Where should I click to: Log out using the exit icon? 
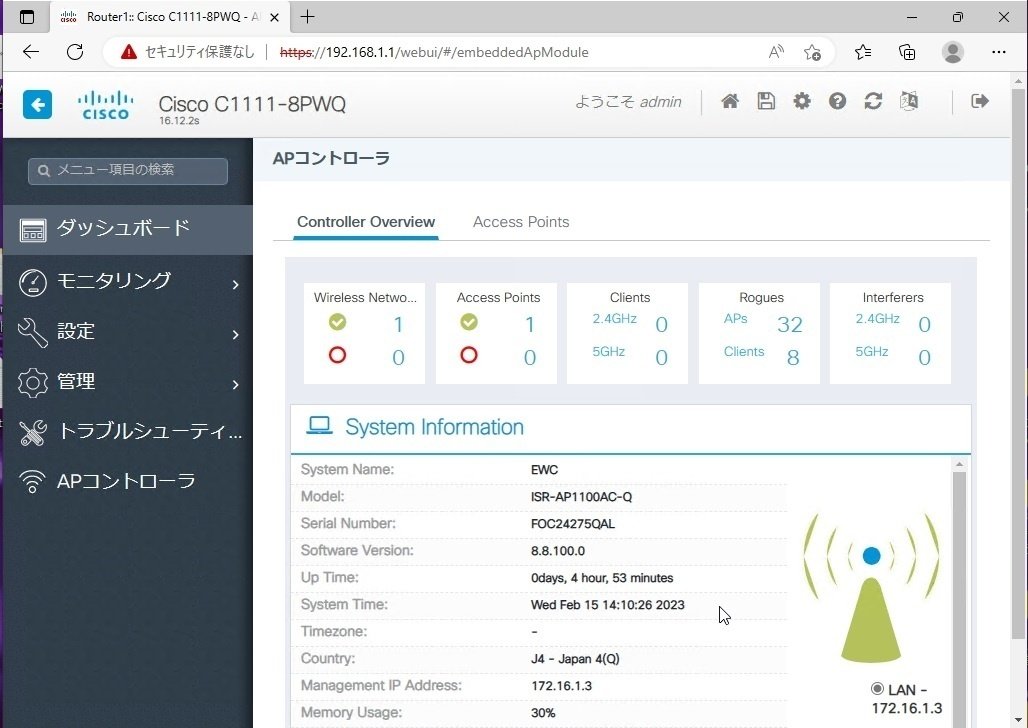(979, 101)
